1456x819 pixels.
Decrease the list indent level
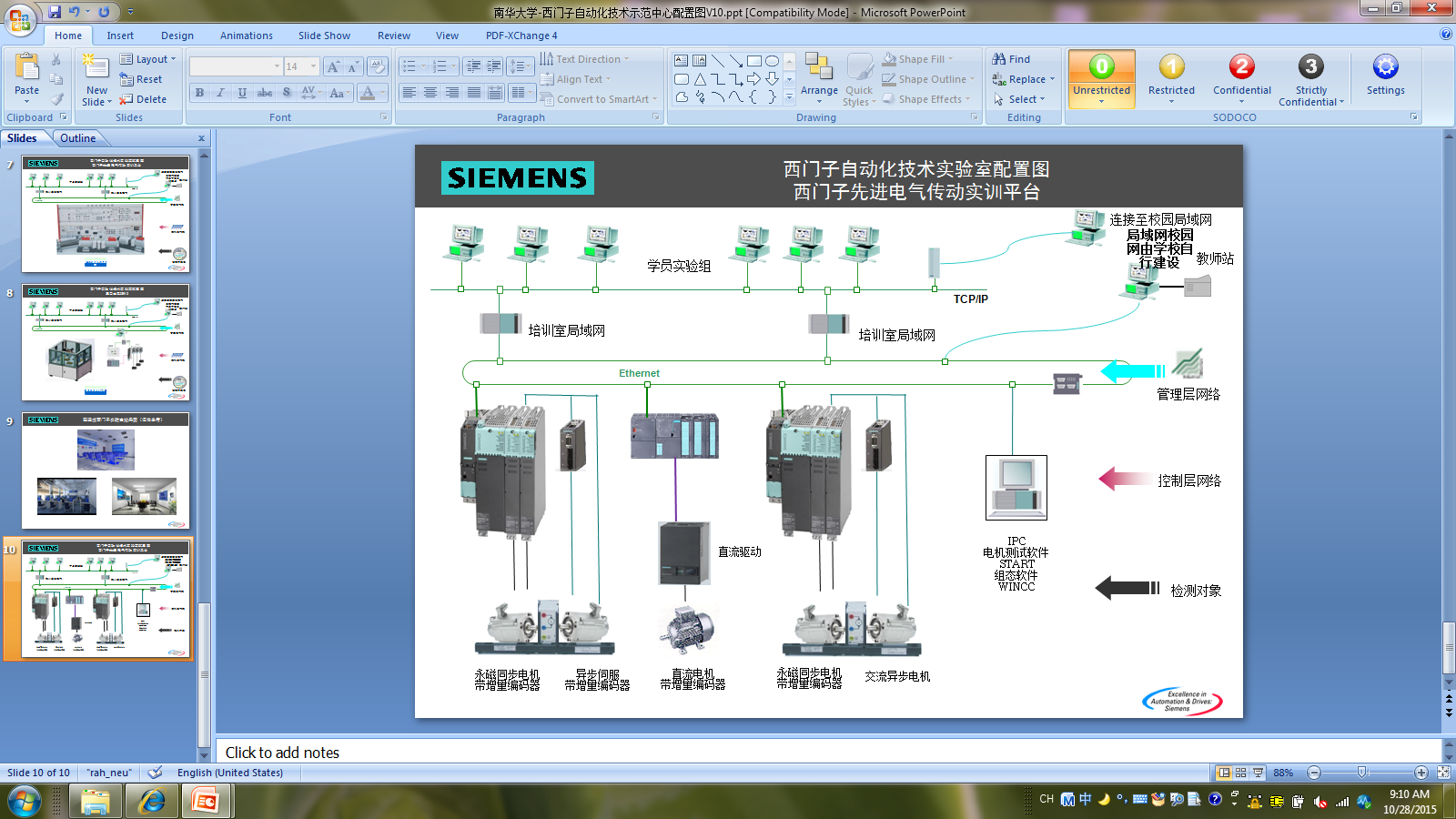click(473, 66)
